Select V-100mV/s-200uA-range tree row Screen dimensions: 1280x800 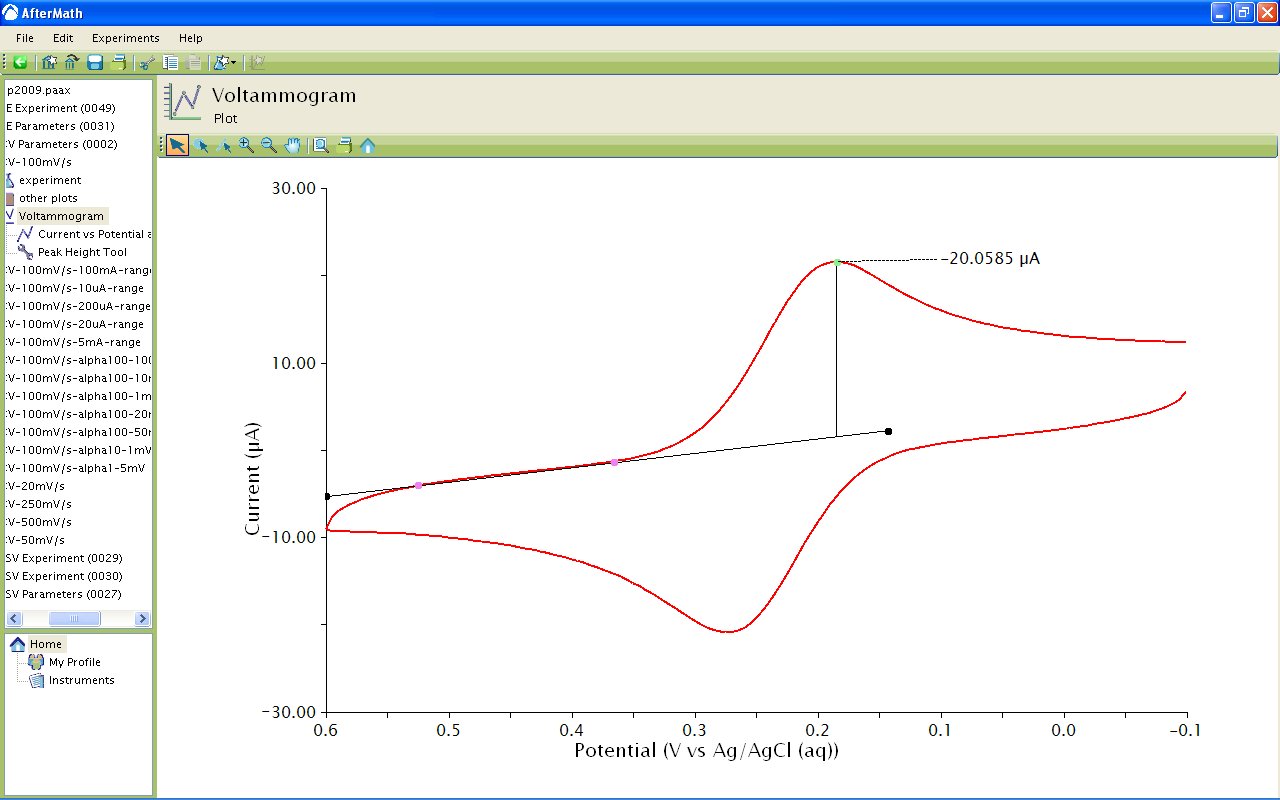click(78, 306)
